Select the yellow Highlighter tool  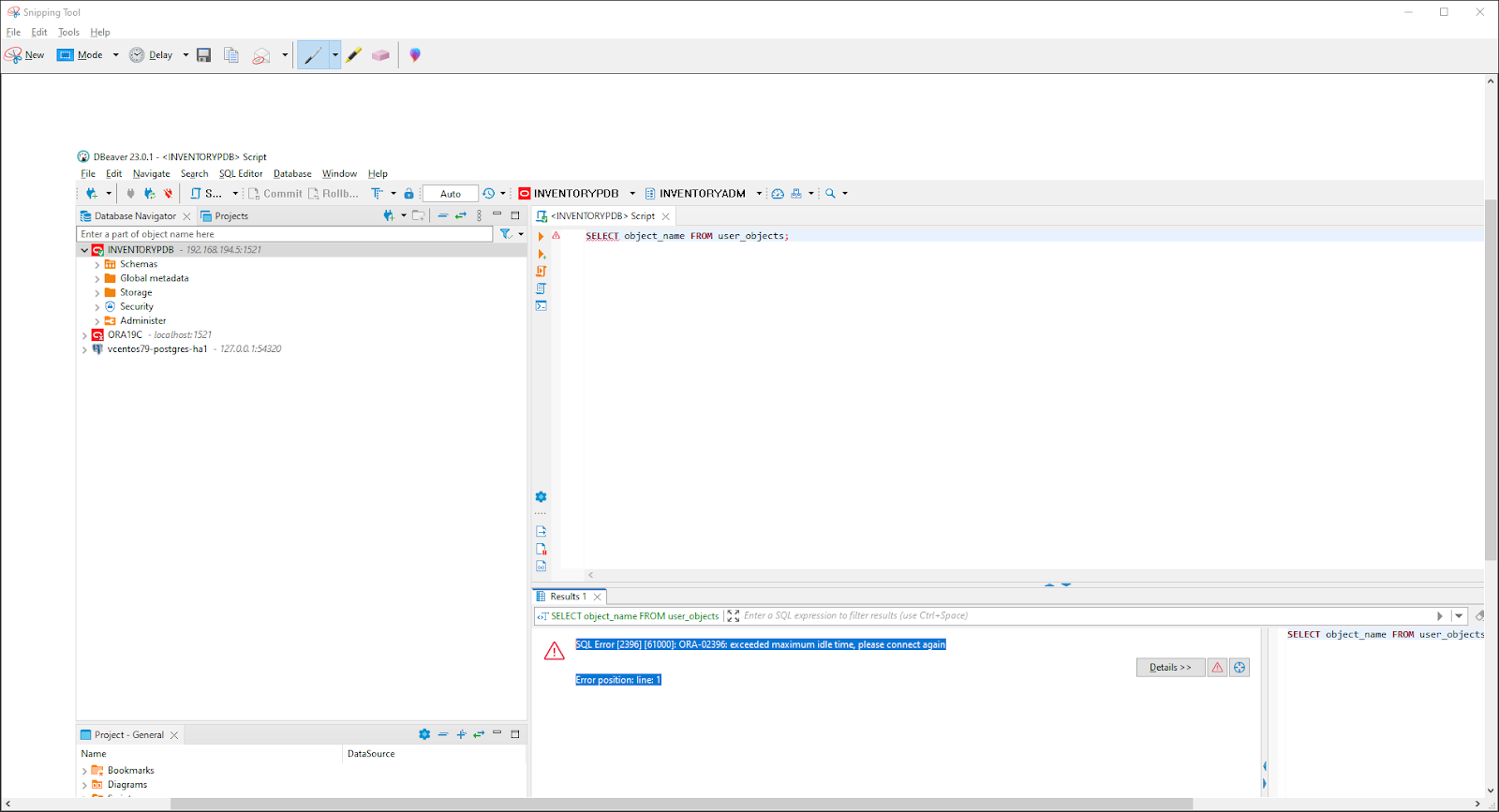[x=353, y=55]
